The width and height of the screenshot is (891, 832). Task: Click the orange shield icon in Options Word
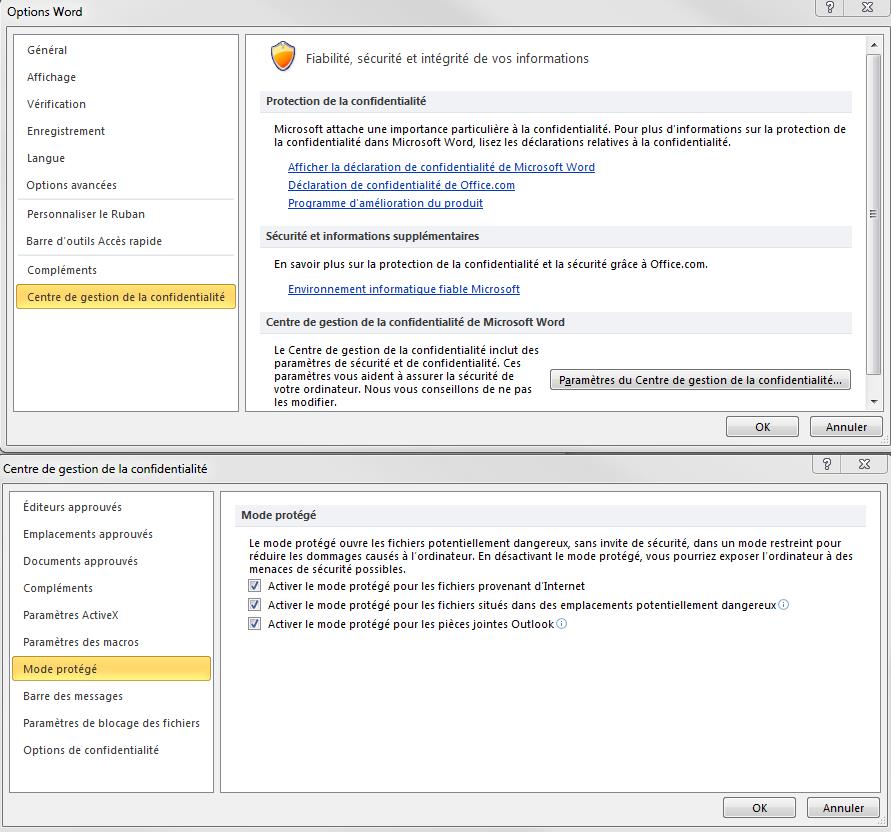tap(283, 56)
